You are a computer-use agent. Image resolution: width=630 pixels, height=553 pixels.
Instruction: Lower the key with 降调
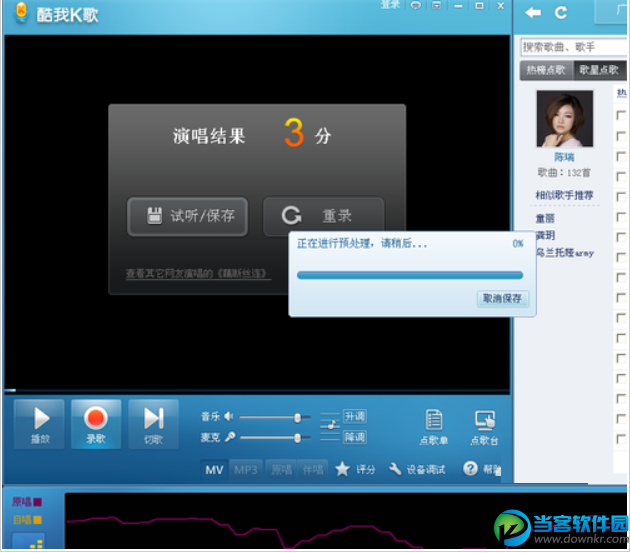(x=354, y=437)
